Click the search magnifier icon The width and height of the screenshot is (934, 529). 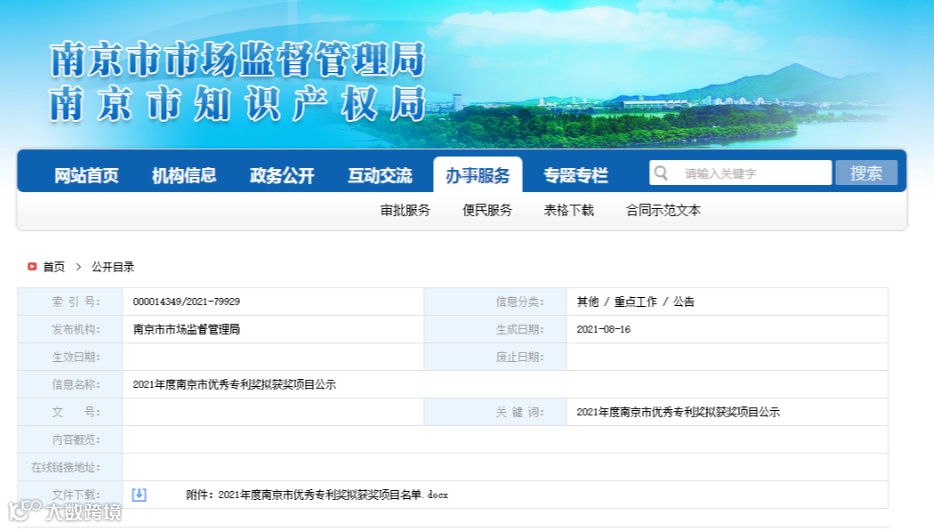pyautogui.click(x=661, y=173)
